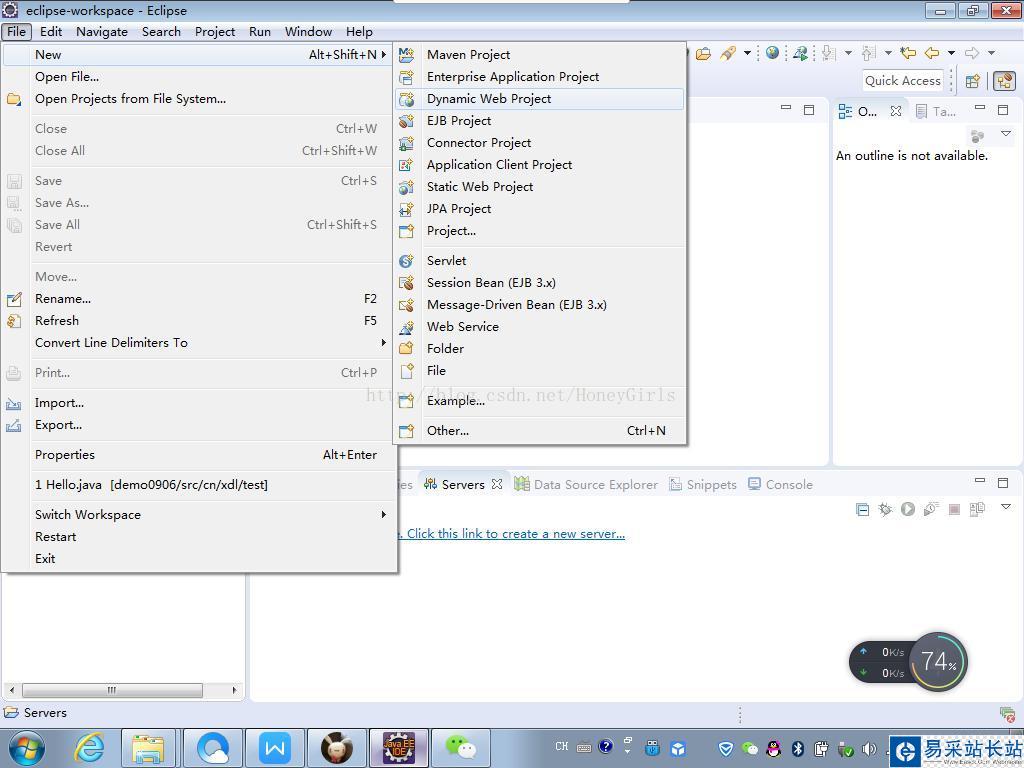Open the Search toolbar icon dropdown arrow
The height and width of the screenshot is (768, 1024).
[747, 53]
